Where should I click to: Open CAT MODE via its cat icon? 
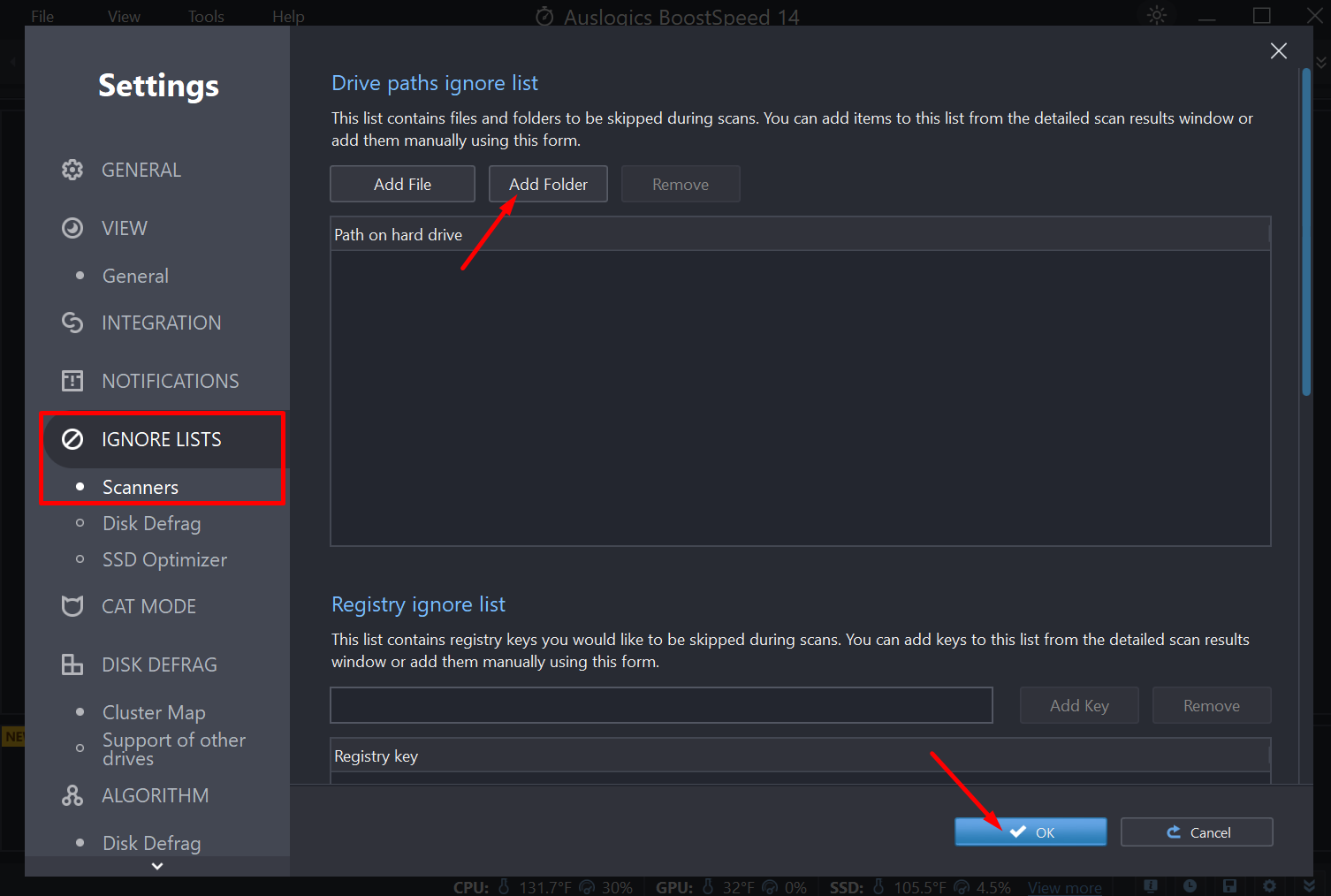click(72, 606)
